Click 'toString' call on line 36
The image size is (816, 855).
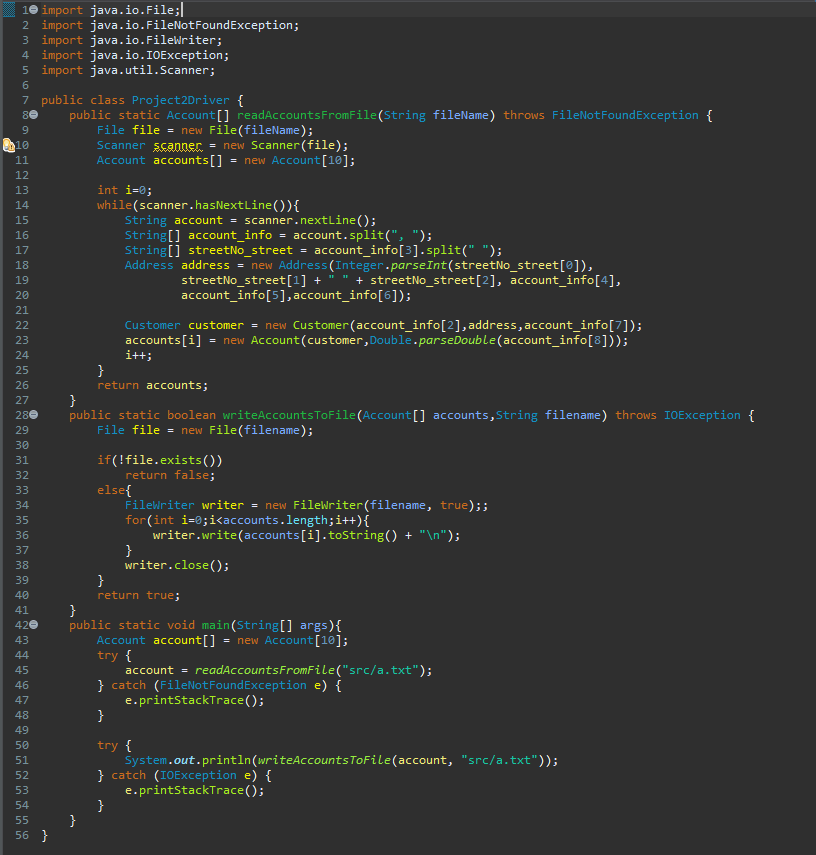(356, 535)
